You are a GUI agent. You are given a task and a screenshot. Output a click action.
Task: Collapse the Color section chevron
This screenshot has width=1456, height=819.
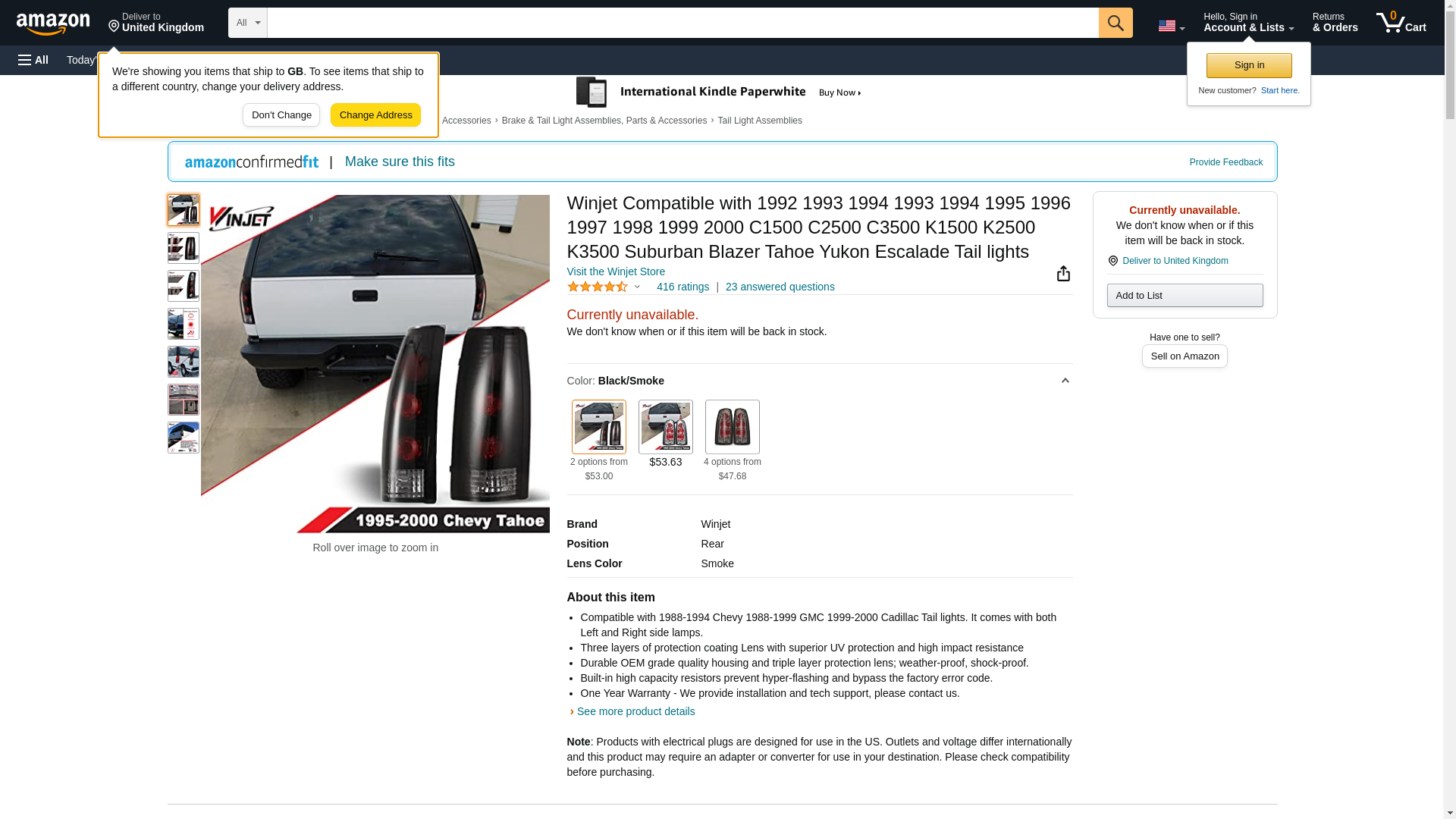coord(1065,381)
